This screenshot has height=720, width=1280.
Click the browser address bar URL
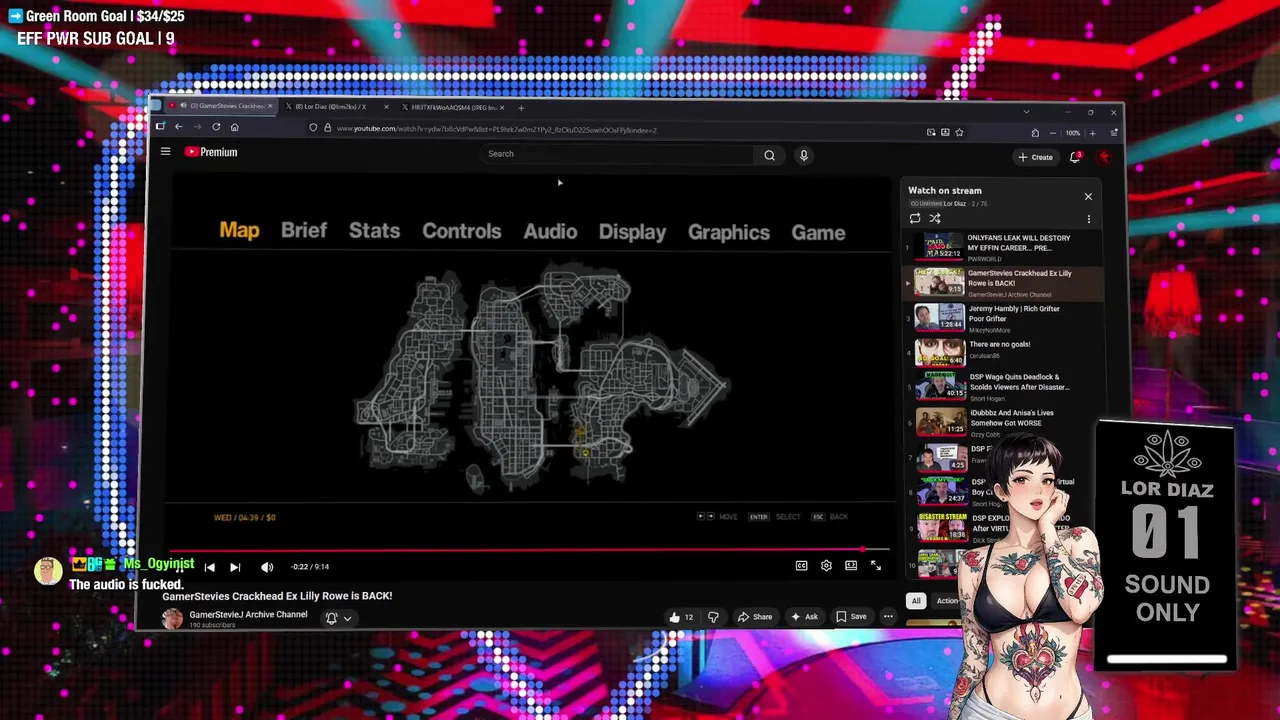tap(497, 130)
